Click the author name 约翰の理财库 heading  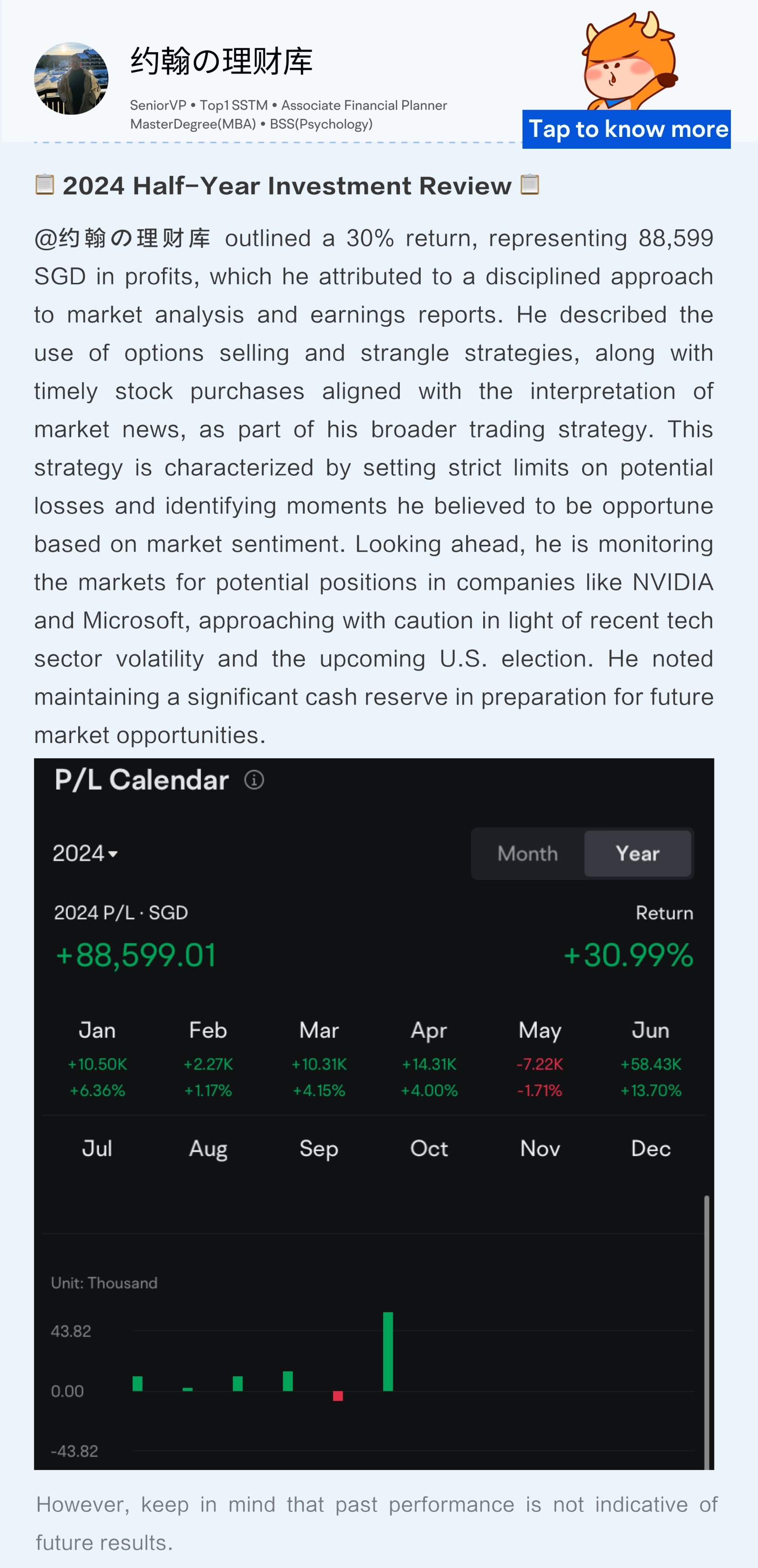coord(221,62)
